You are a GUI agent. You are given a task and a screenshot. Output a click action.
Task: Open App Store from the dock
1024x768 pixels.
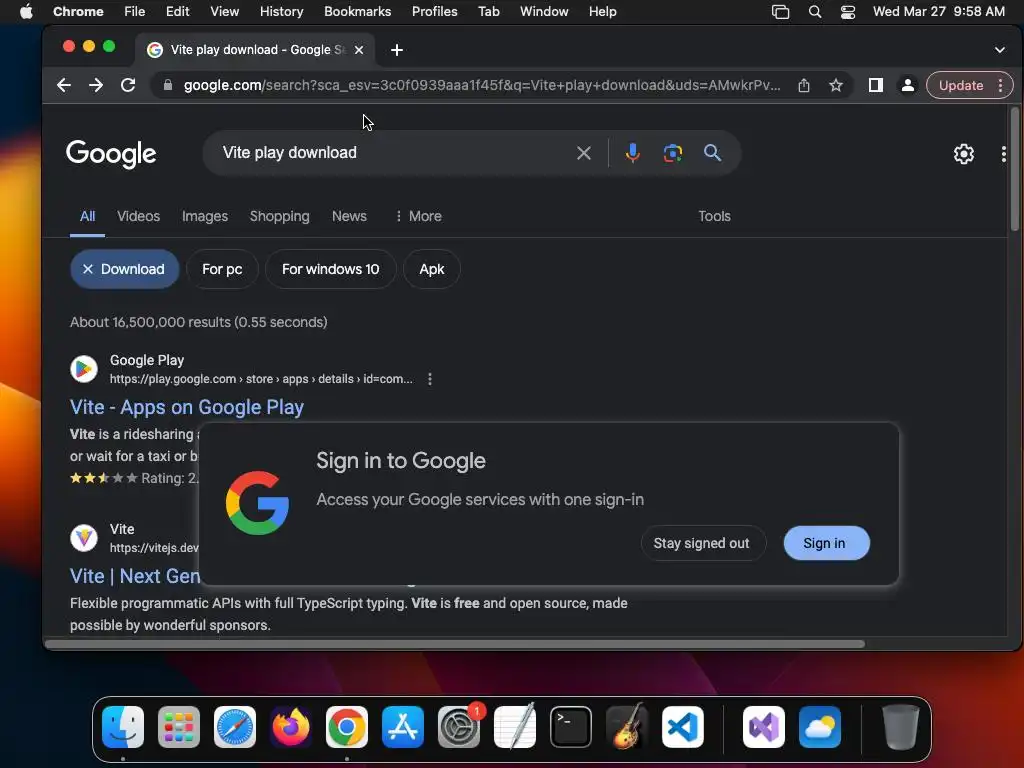pyautogui.click(x=403, y=727)
